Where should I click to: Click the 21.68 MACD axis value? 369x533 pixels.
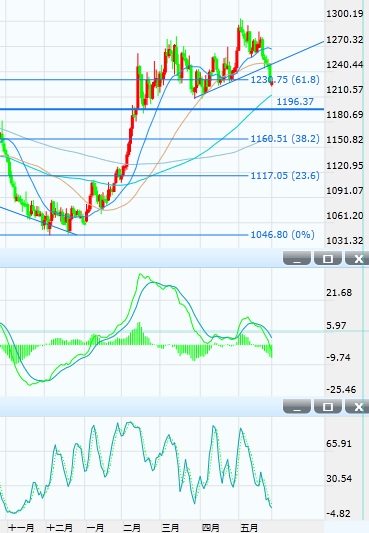click(x=339, y=293)
